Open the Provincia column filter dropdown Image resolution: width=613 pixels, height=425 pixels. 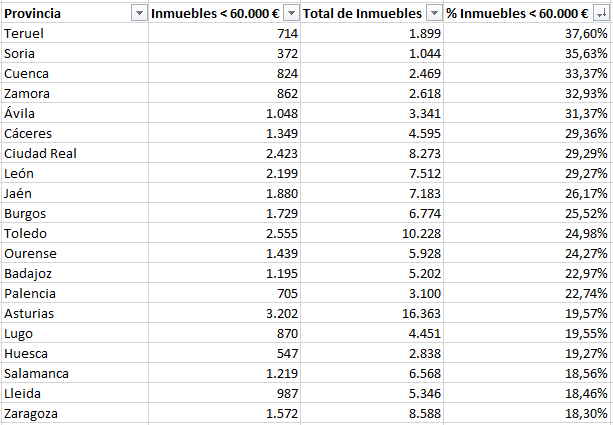point(139,14)
